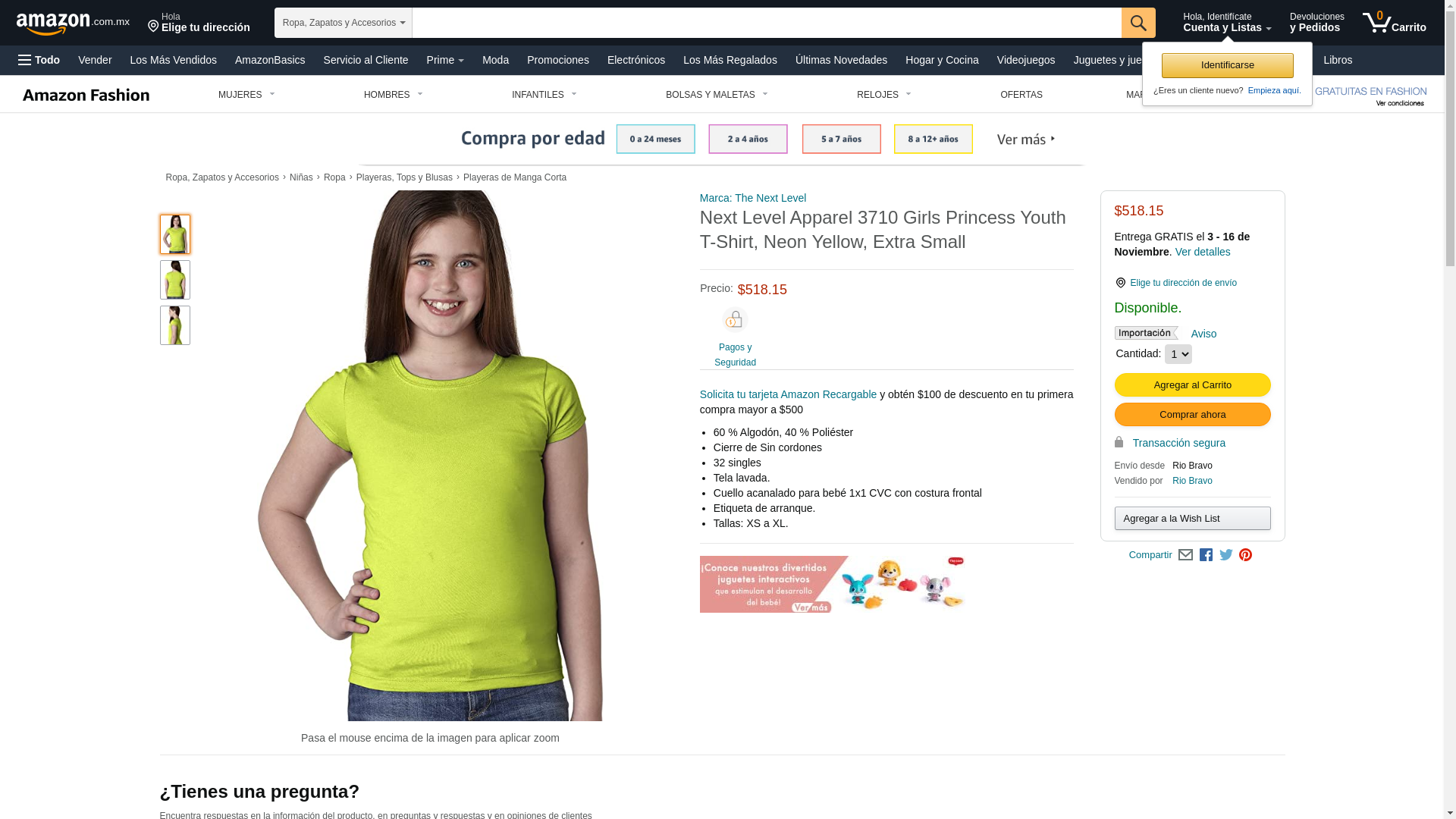
Task: Open the shopping cart icon
Action: [x=1394, y=22]
